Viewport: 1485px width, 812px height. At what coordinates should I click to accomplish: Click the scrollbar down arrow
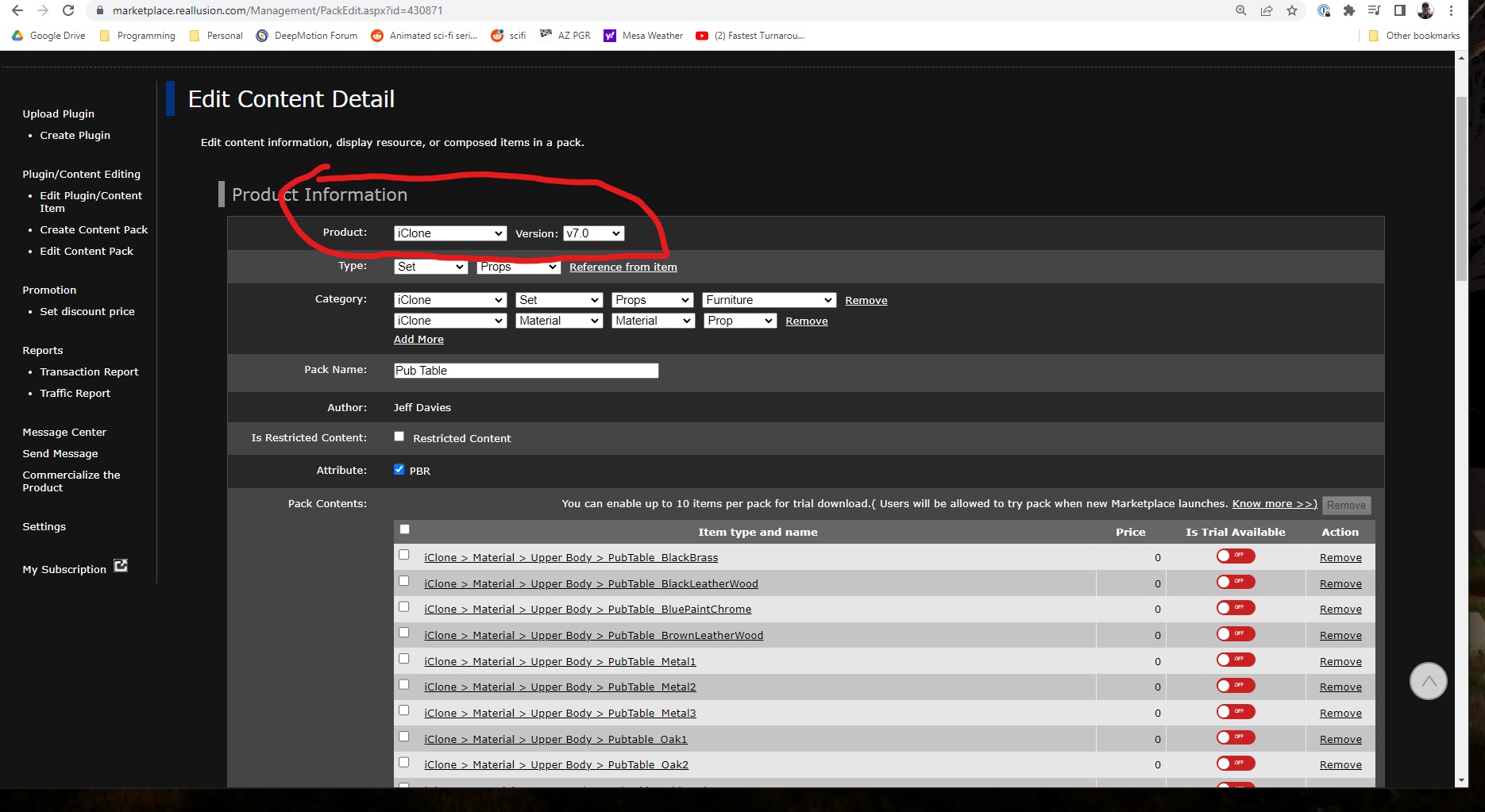[1461, 780]
